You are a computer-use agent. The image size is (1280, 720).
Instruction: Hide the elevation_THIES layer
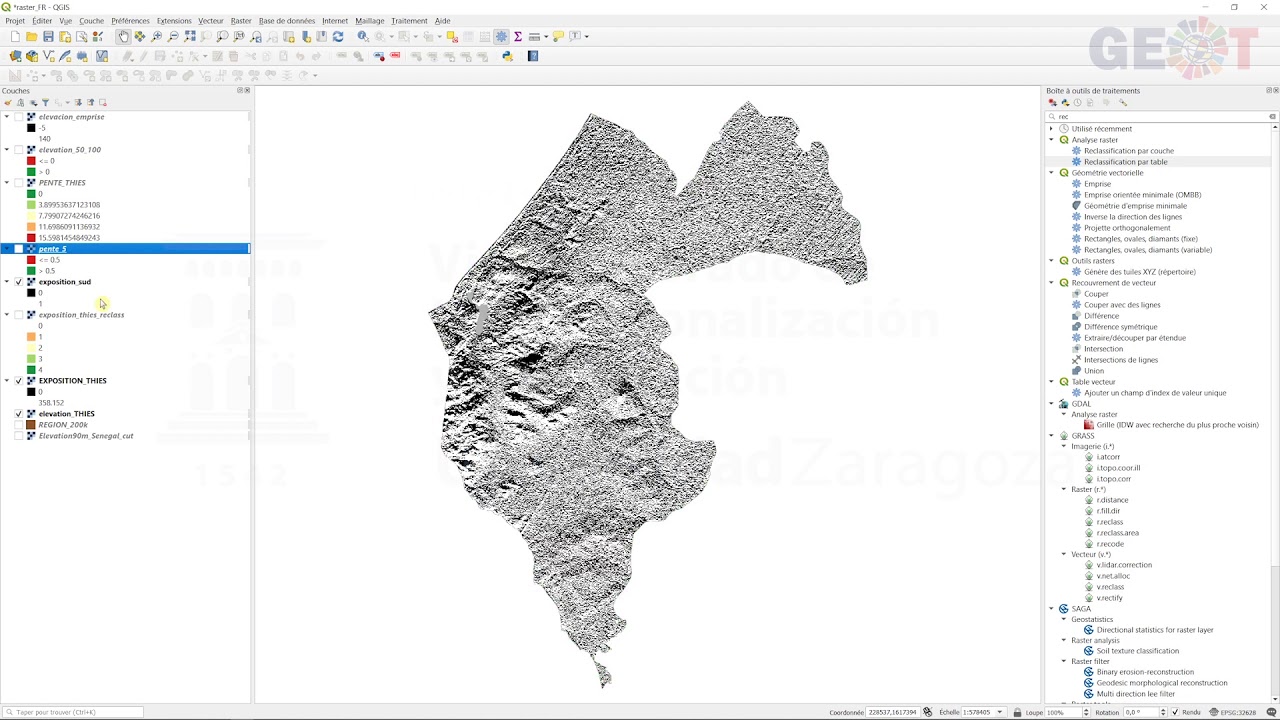(19, 414)
